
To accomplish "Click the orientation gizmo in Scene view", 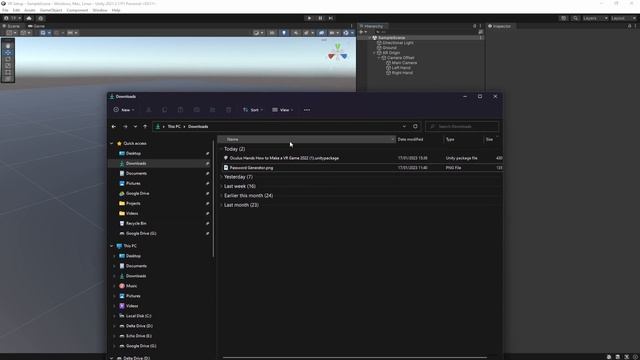I will point(338,53).
